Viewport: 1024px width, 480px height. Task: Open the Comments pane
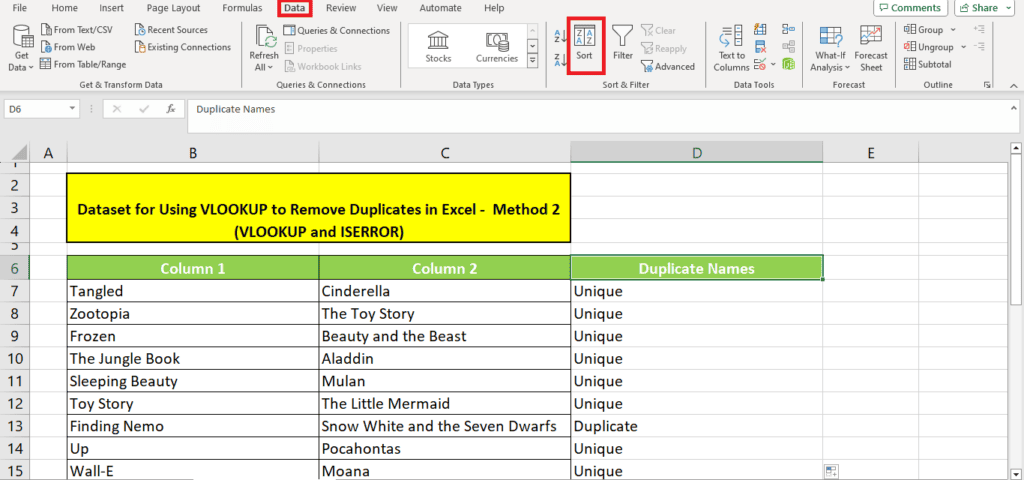tap(910, 8)
